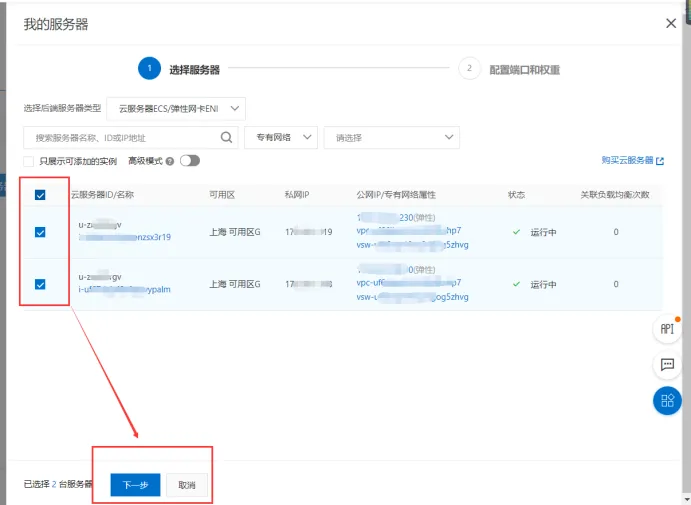Click the step 1 circle 选择服务器
Image resolution: width=691 pixels, height=505 pixels.
click(x=149, y=68)
